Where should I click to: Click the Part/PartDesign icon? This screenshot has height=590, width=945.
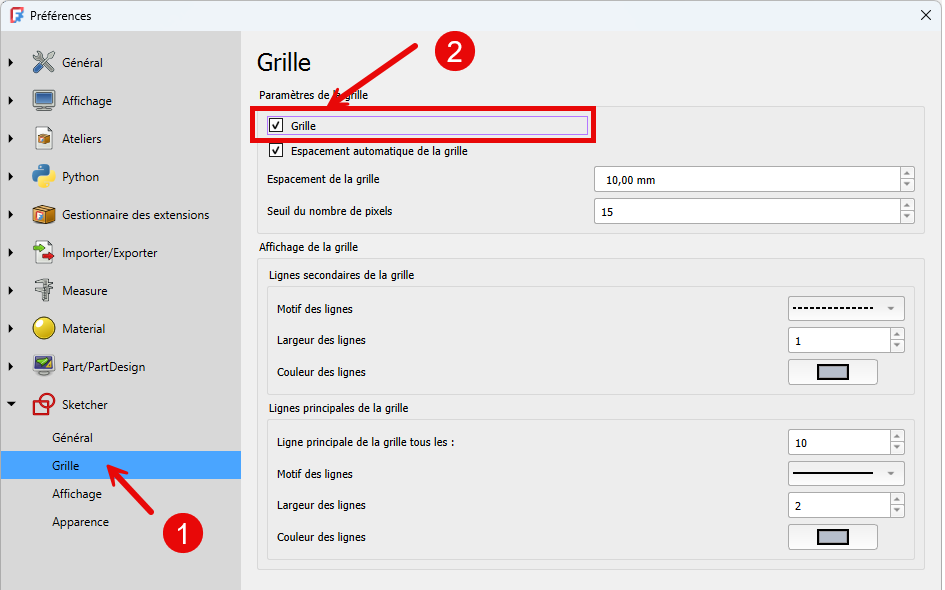(x=43, y=366)
